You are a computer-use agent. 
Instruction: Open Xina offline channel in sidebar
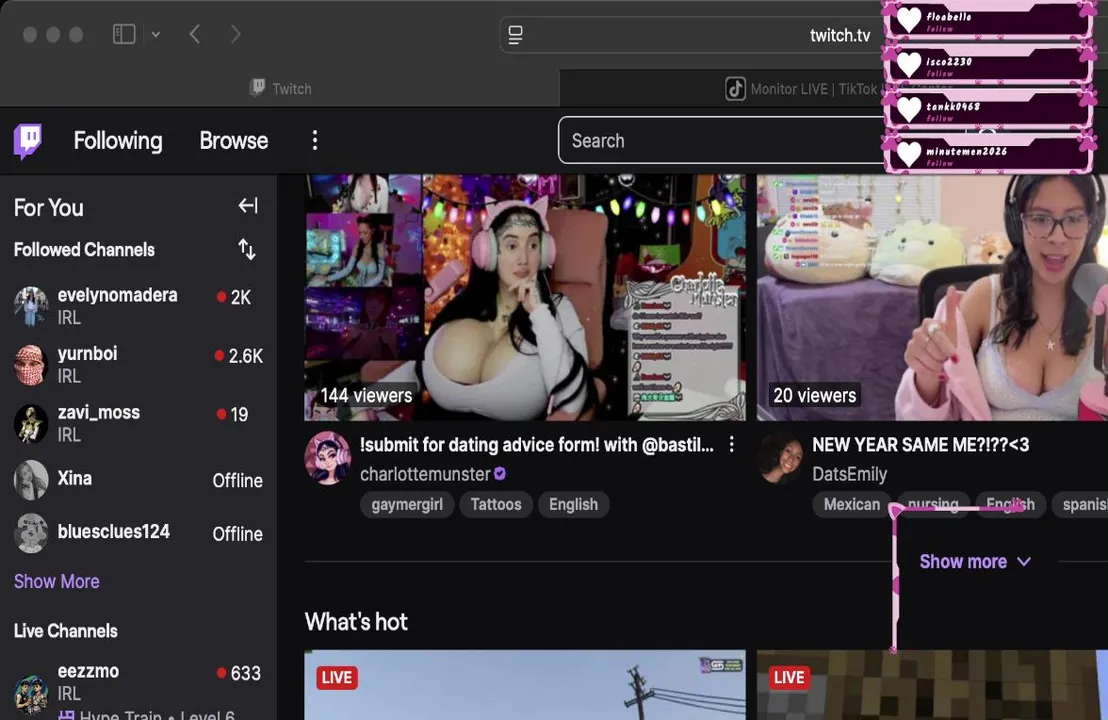[x=138, y=480]
